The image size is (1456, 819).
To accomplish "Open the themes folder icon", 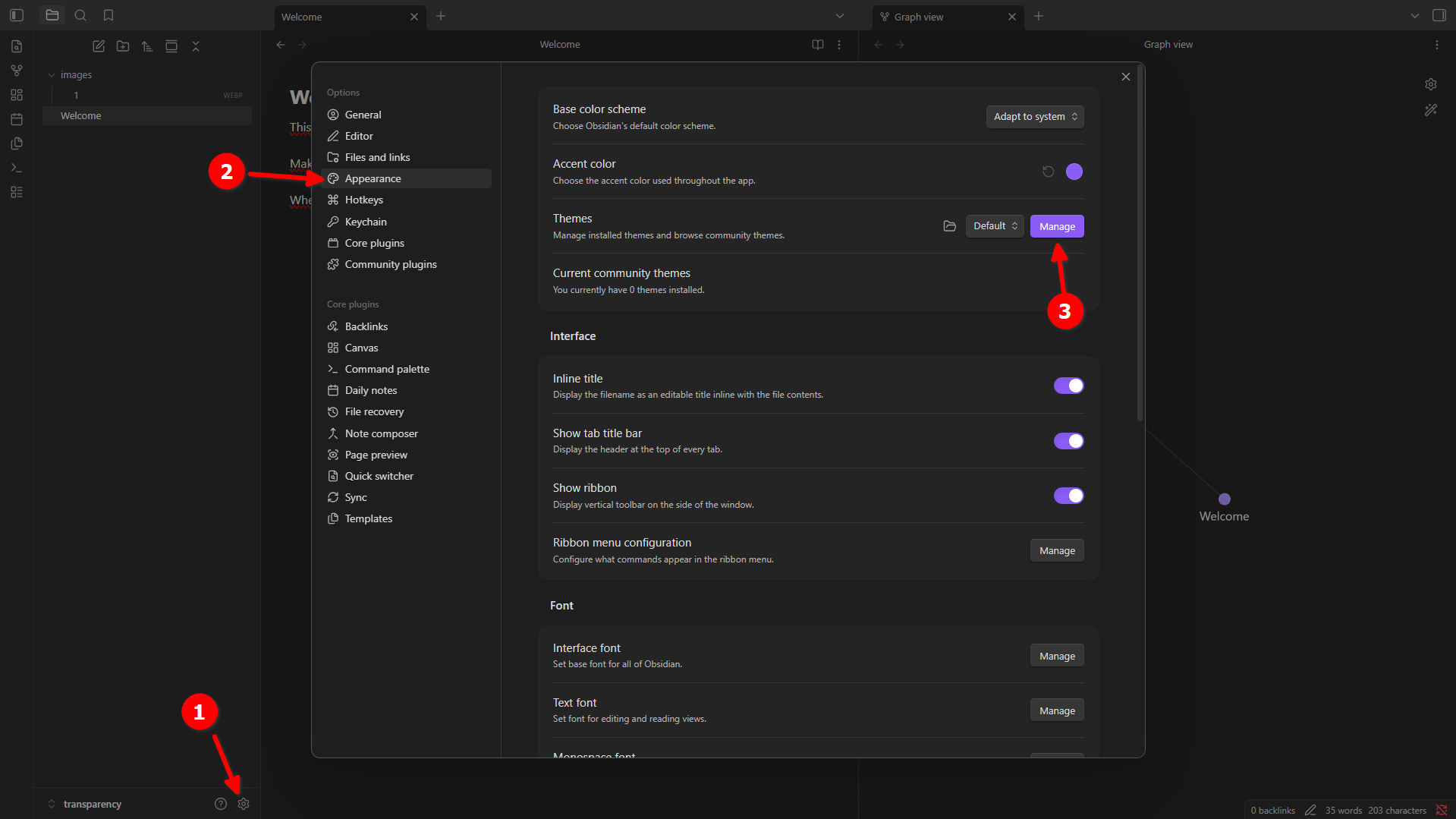I will [x=949, y=226].
